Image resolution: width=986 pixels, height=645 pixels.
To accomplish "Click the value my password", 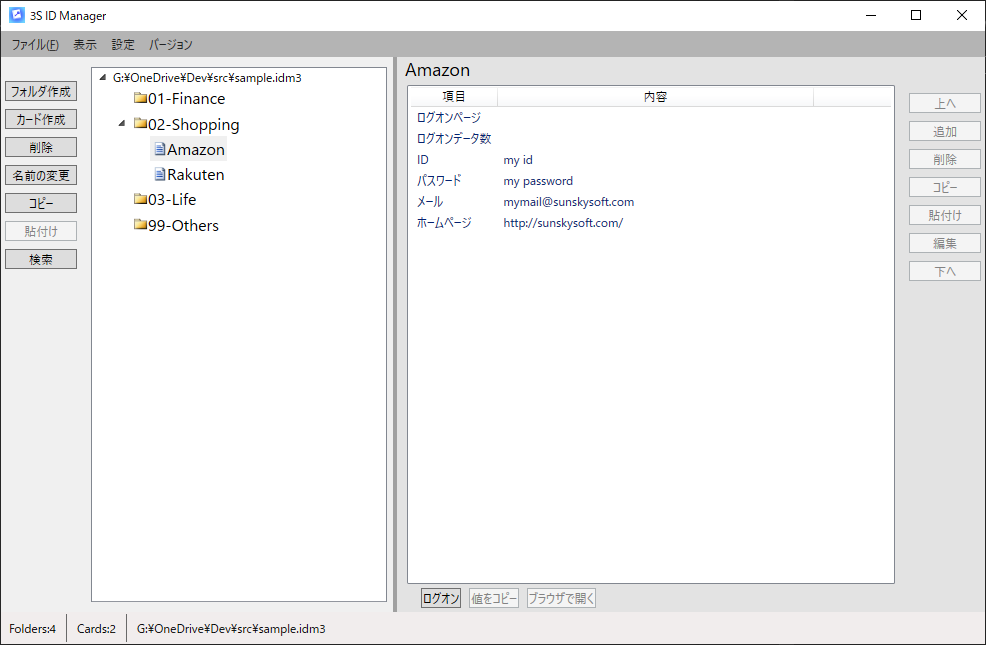I will pos(538,181).
